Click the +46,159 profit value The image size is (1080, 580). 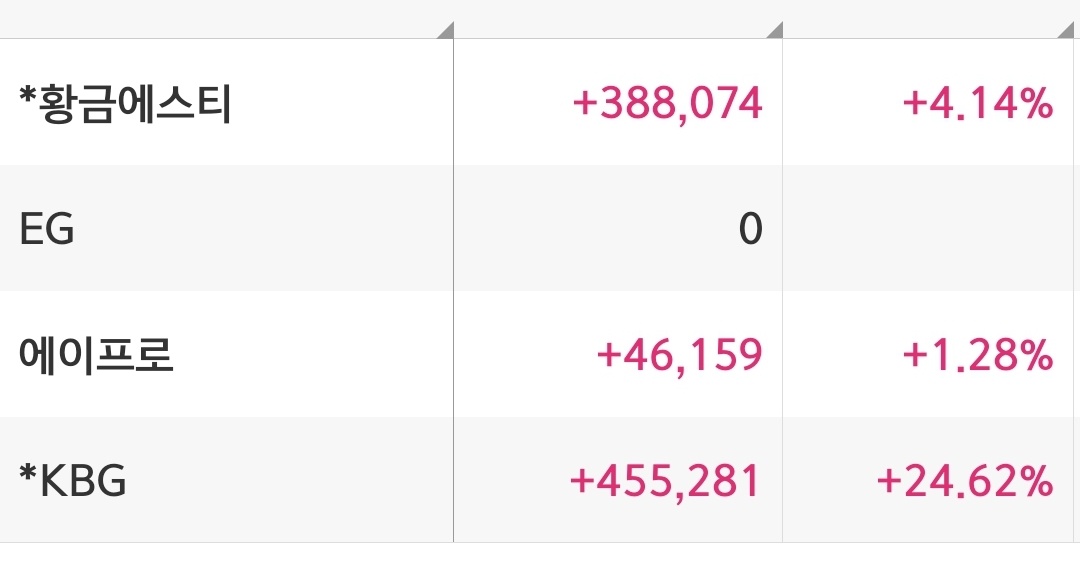(679, 355)
